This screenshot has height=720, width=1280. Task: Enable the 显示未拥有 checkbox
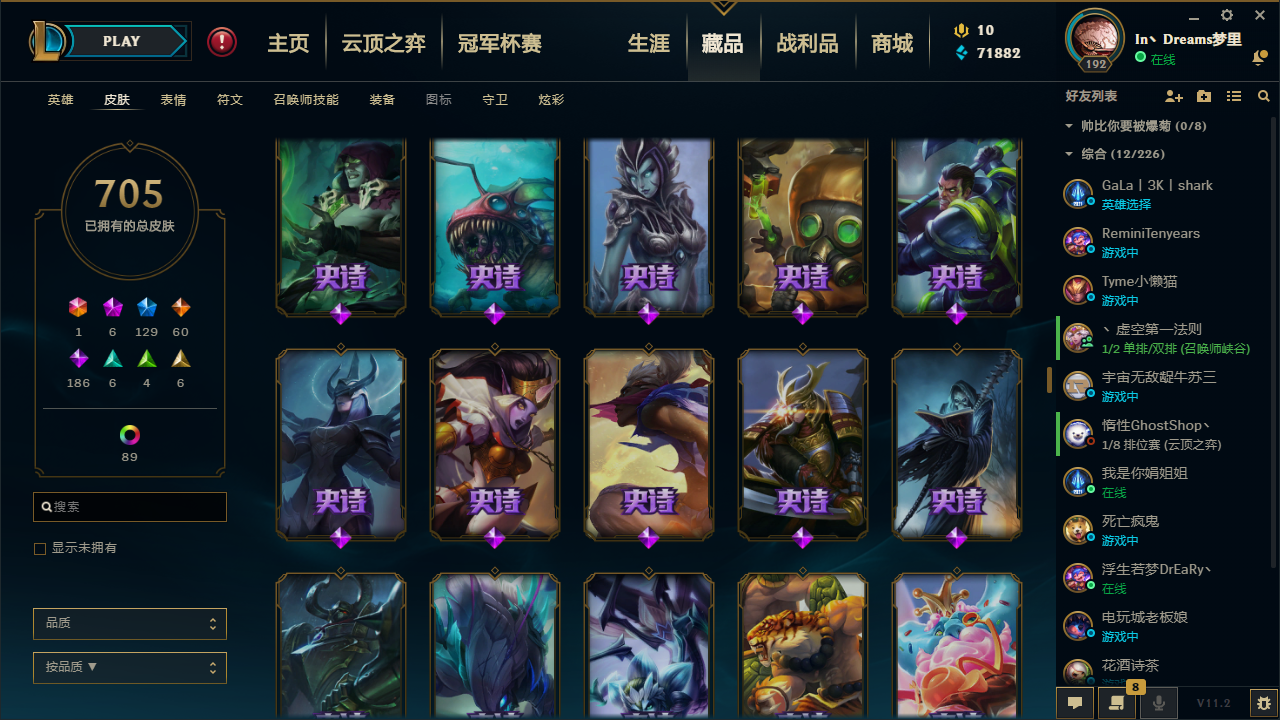(x=40, y=549)
